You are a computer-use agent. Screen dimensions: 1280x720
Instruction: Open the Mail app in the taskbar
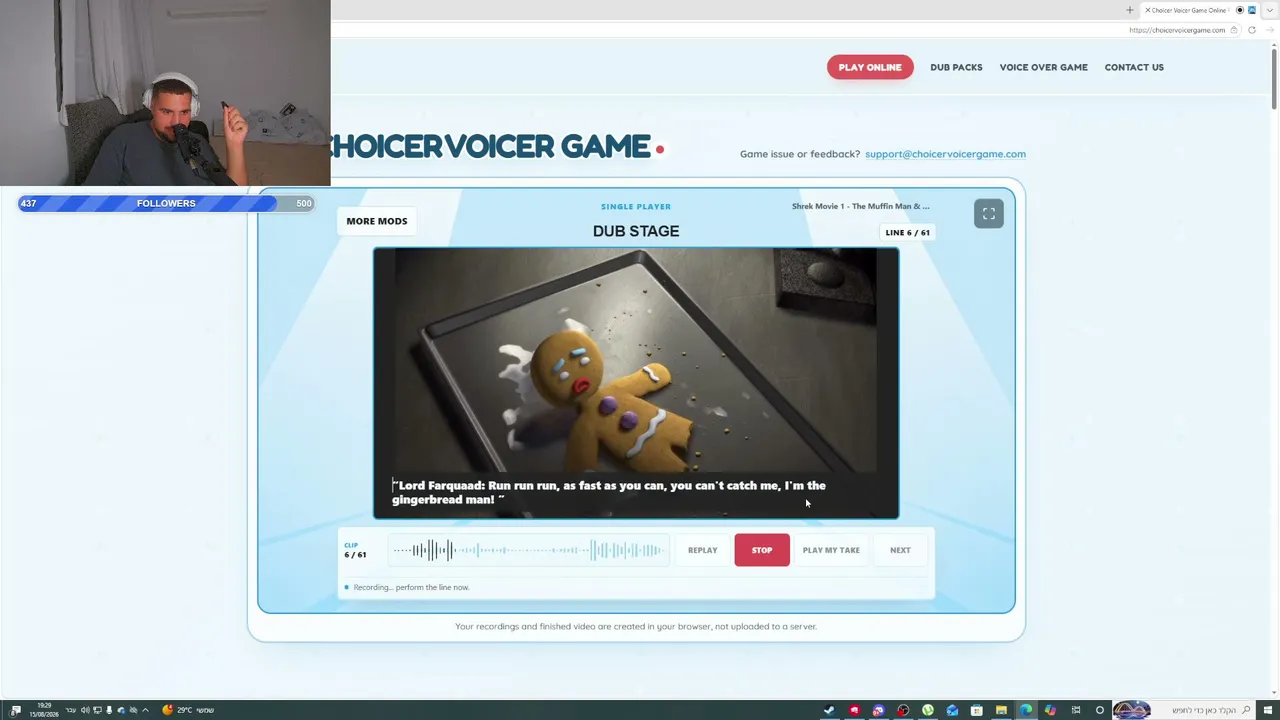952,710
